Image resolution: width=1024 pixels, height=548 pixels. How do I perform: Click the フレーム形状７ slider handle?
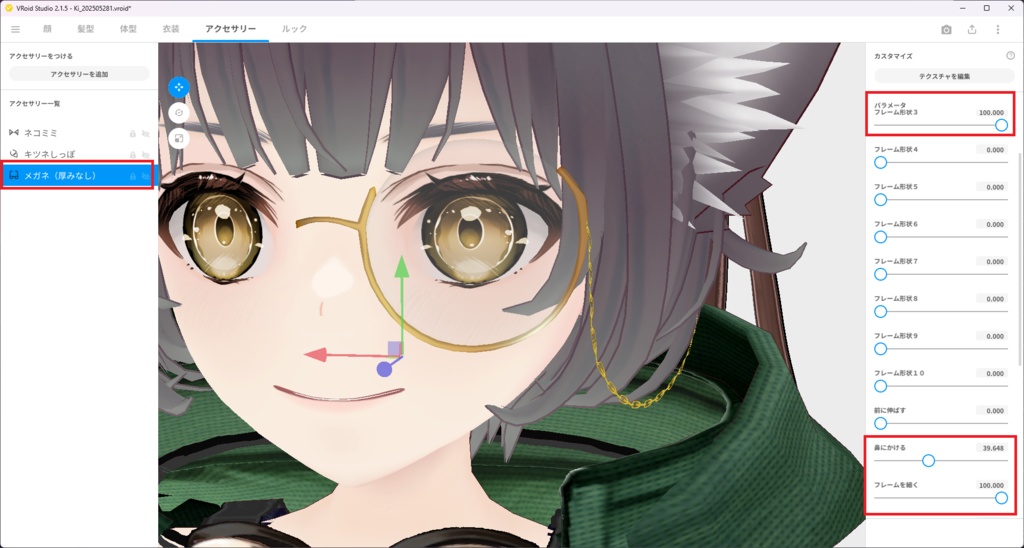(x=880, y=274)
